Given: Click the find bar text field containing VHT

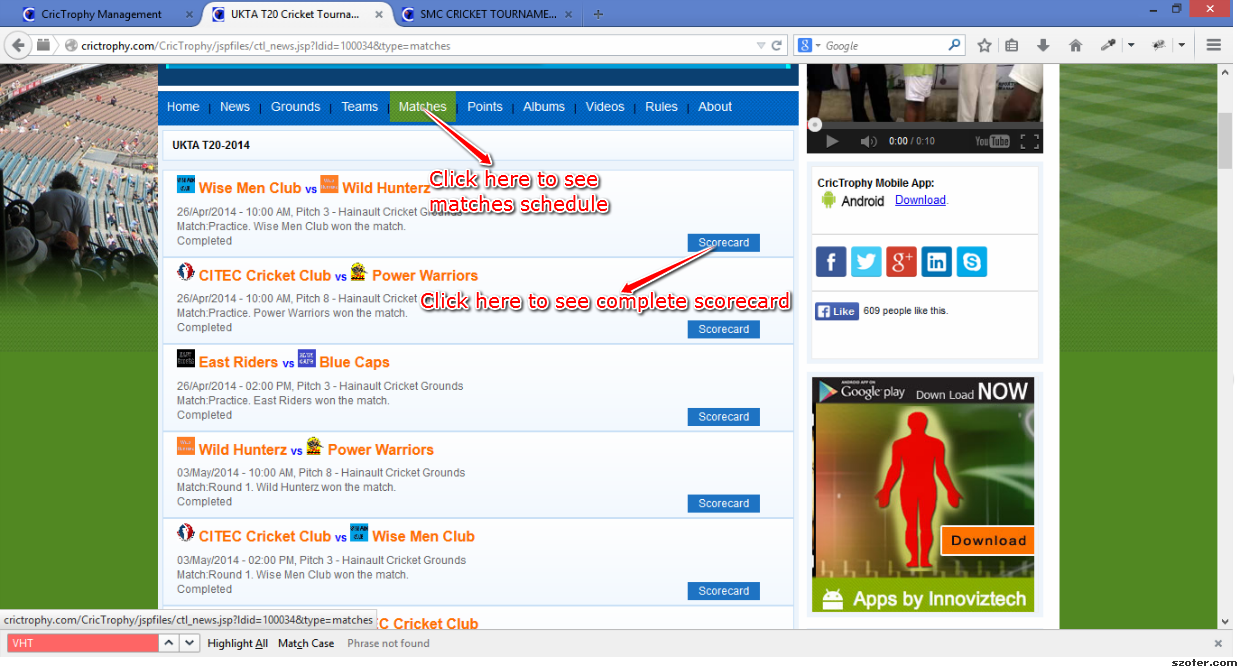Looking at the screenshot, I should tap(82, 644).
